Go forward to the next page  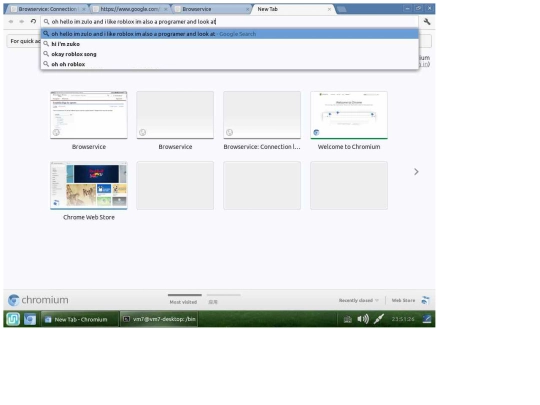(22, 21)
